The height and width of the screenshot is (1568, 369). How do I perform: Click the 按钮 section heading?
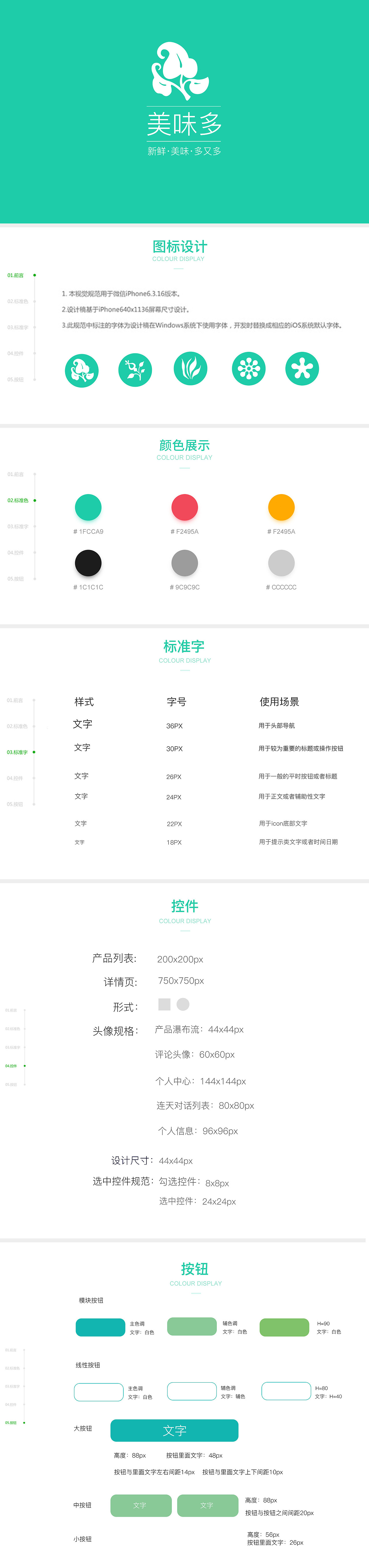point(195,1269)
